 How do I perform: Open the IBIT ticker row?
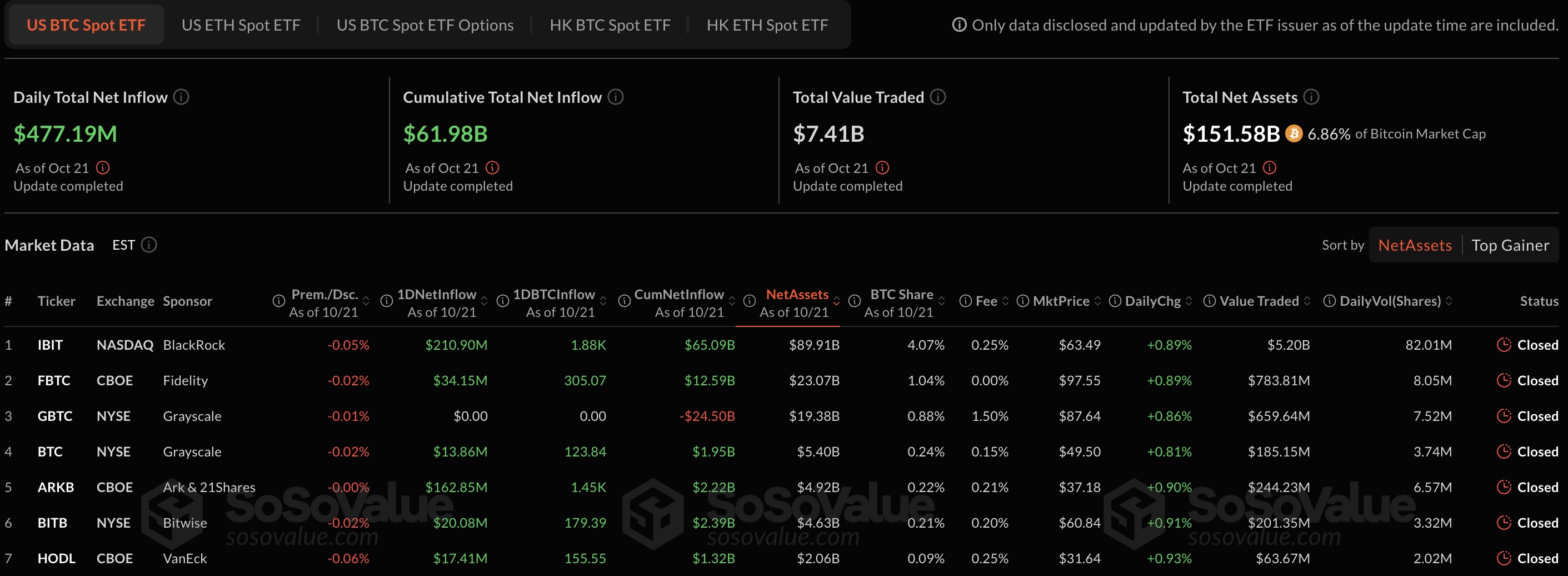(50, 345)
